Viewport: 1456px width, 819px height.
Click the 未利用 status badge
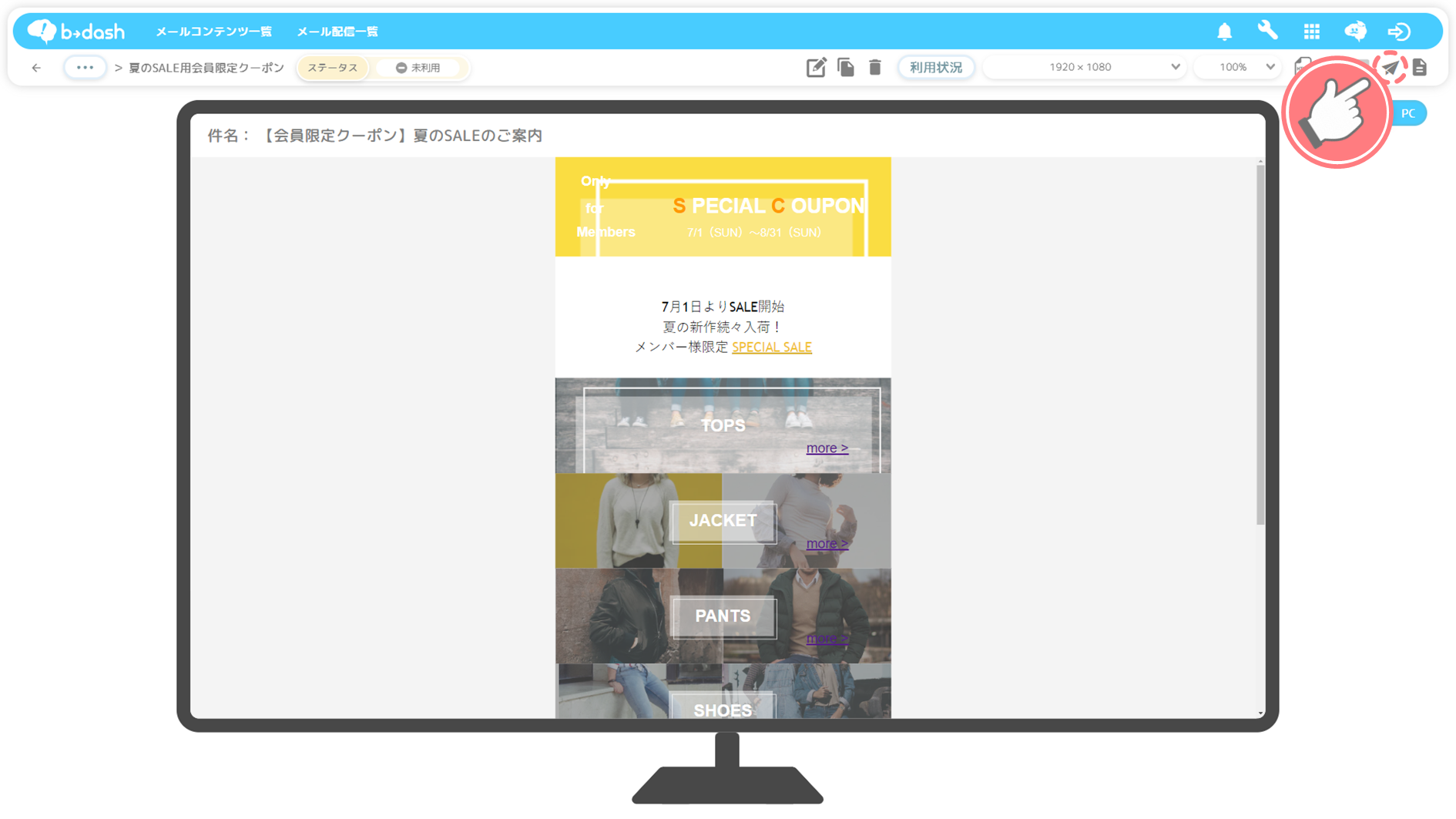[418, 68]
